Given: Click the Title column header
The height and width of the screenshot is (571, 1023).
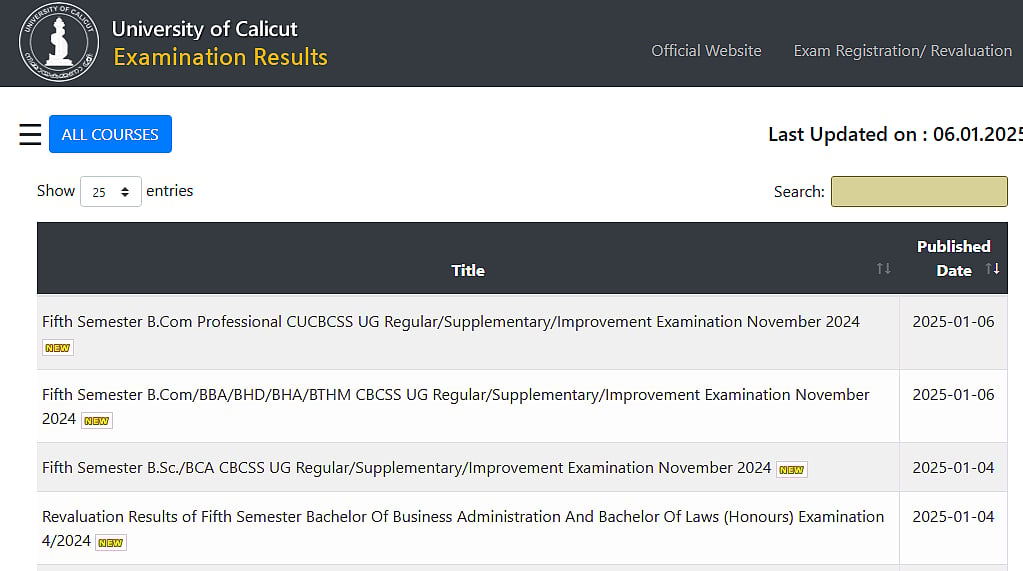Looking at the screenshot, I should pyautogui.click(x=467, y=270).
